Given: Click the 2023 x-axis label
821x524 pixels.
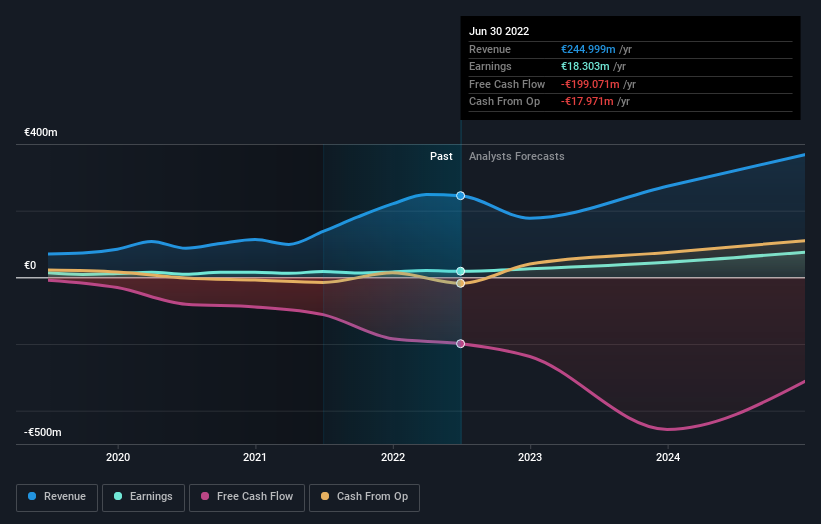Looking at the screenshot, I should 530,458.
